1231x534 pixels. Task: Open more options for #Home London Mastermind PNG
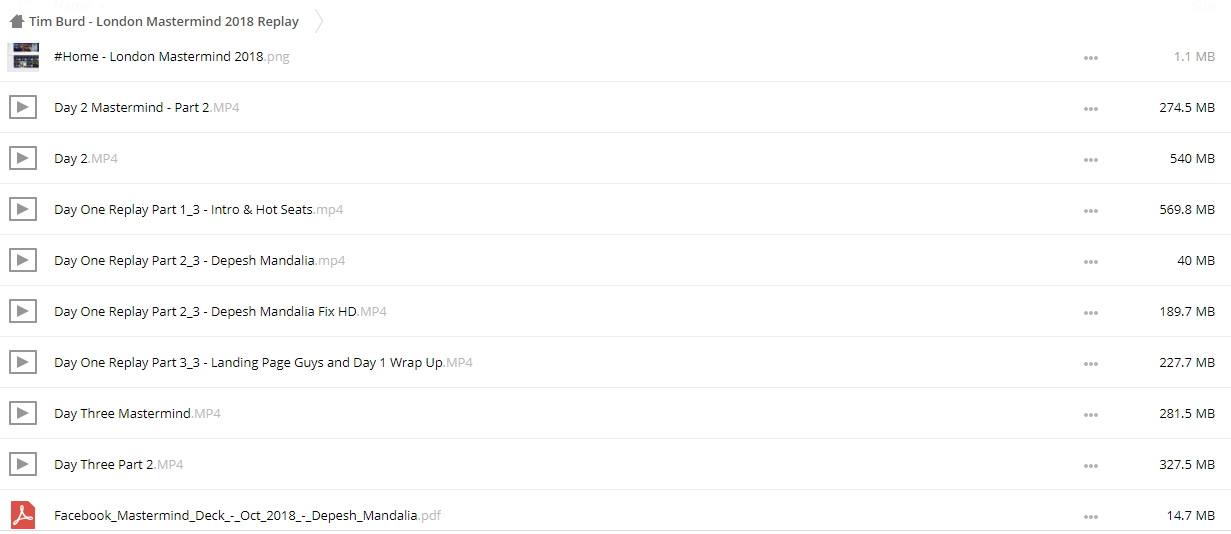click(1090, 58)
